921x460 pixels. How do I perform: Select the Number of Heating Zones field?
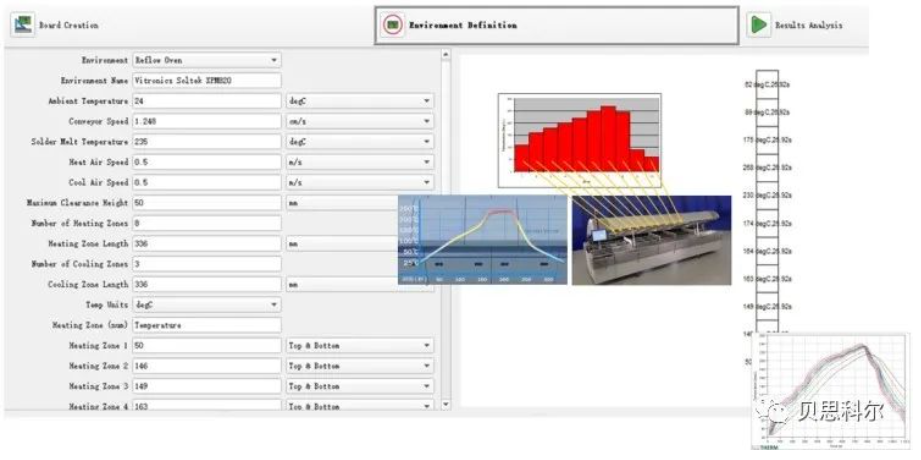(207, 223)
